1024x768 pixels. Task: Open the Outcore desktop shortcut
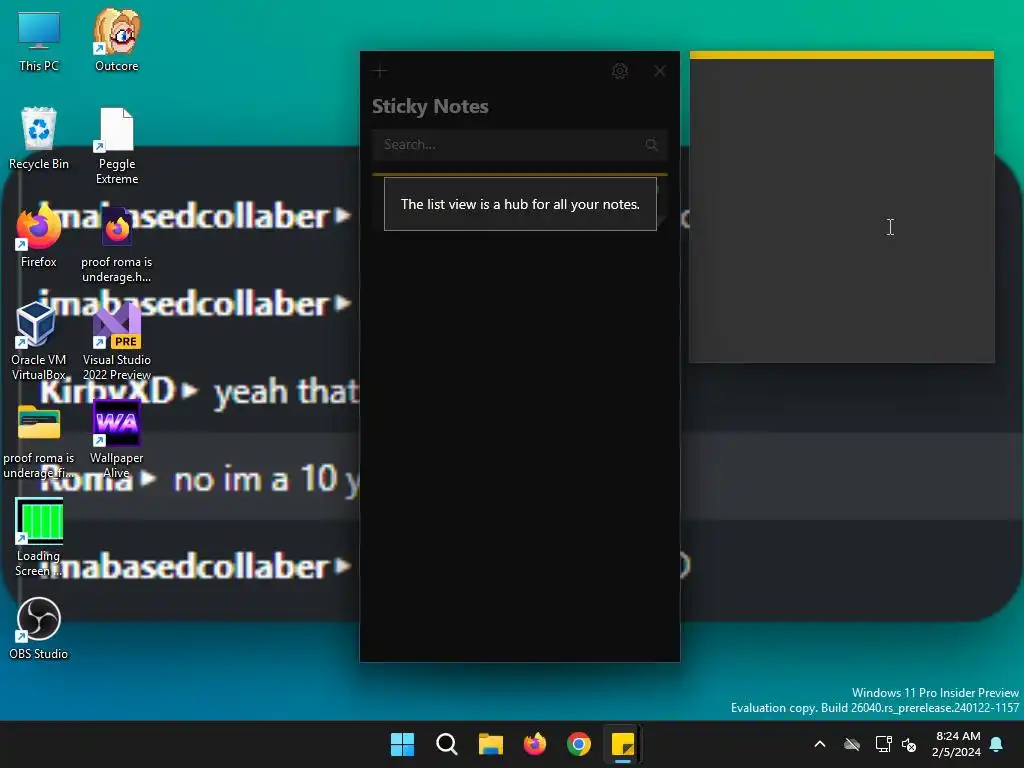(x=116, y=41)
